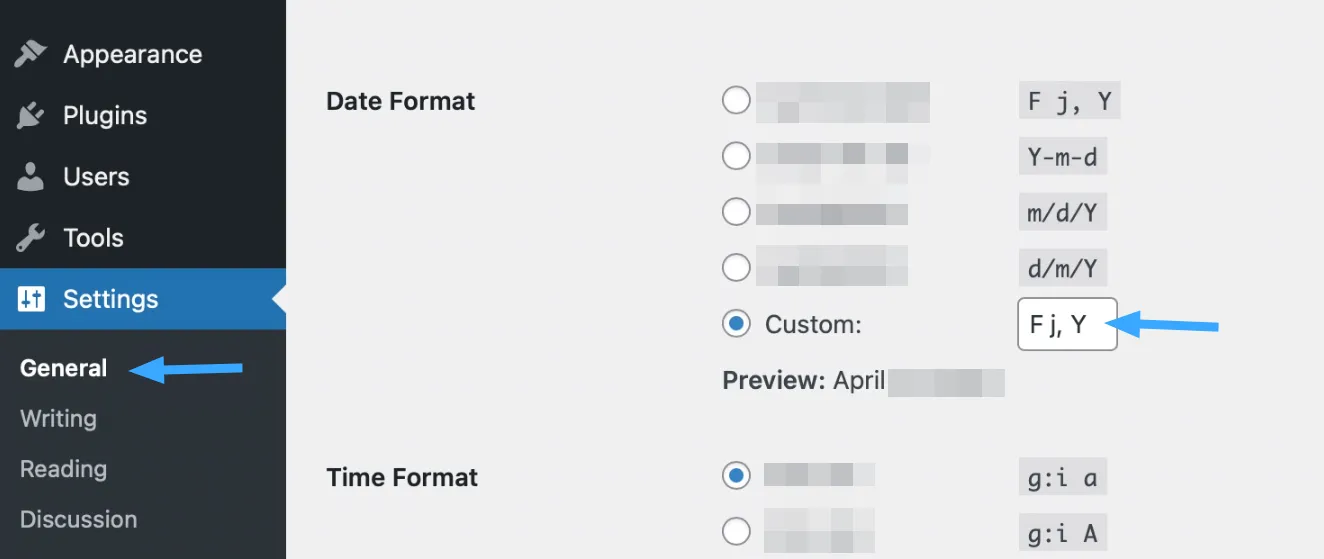This screenshot has width=1324, height=559.
Task: Click the Plugins plug icon
Action: 31,116
